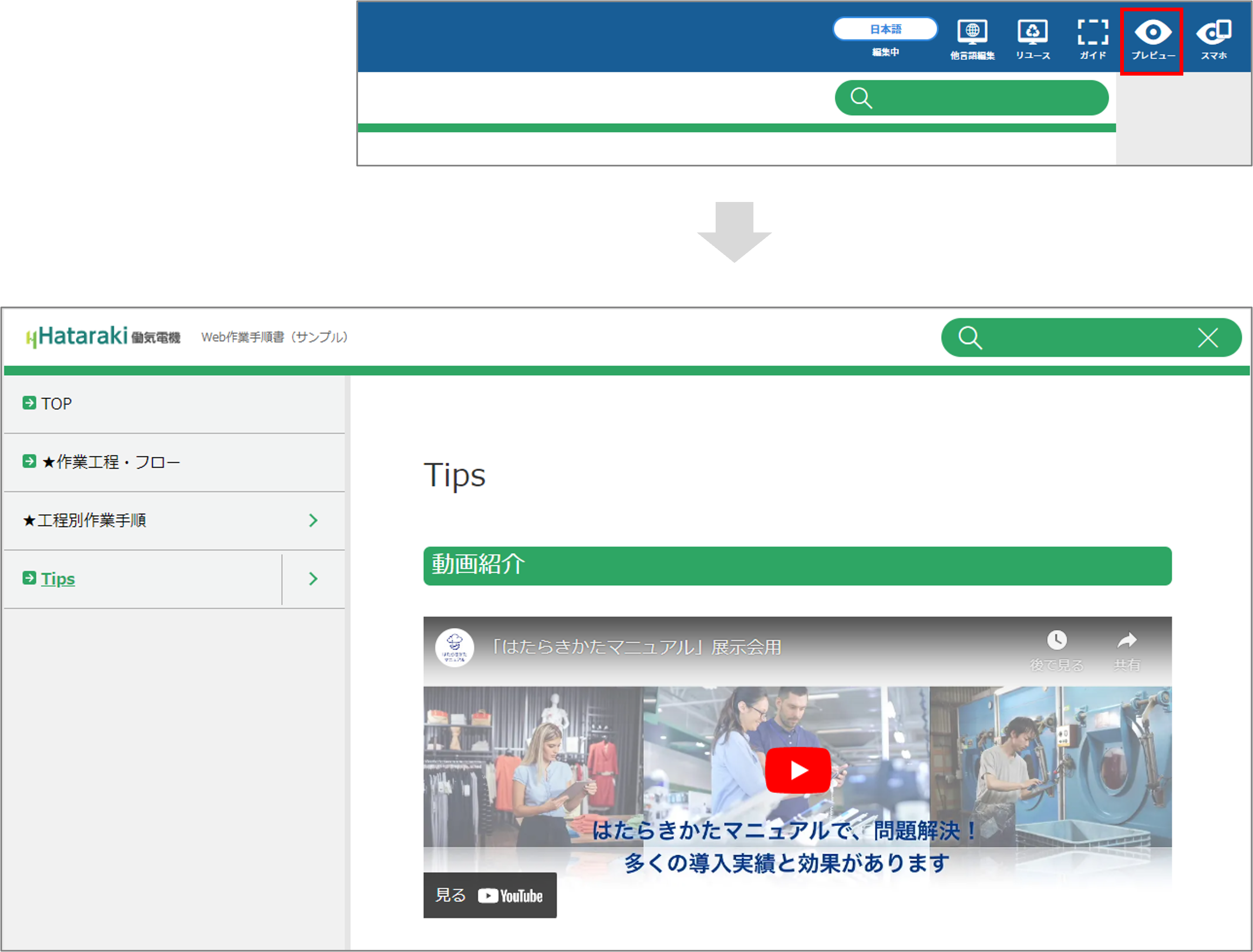
Task: Click magnifier icon in top editor search bar
Action: click(861, 98)
